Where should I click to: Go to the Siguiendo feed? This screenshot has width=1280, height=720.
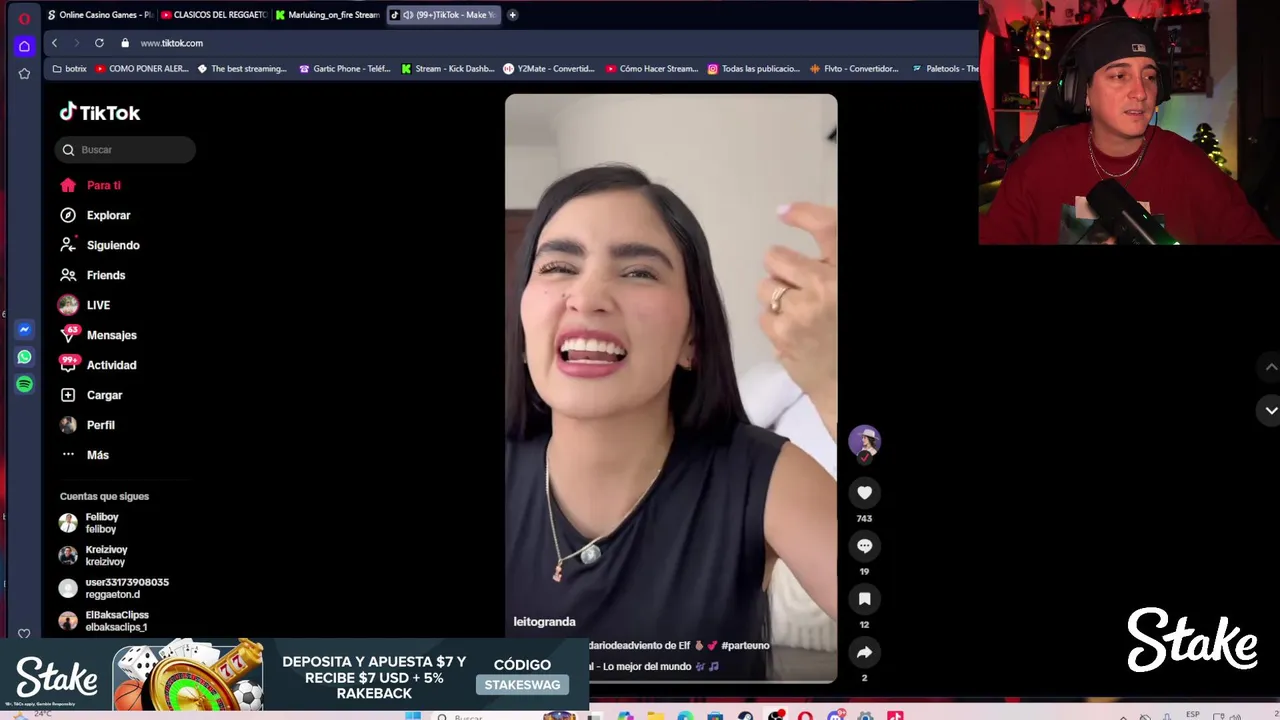coord(99,245)
